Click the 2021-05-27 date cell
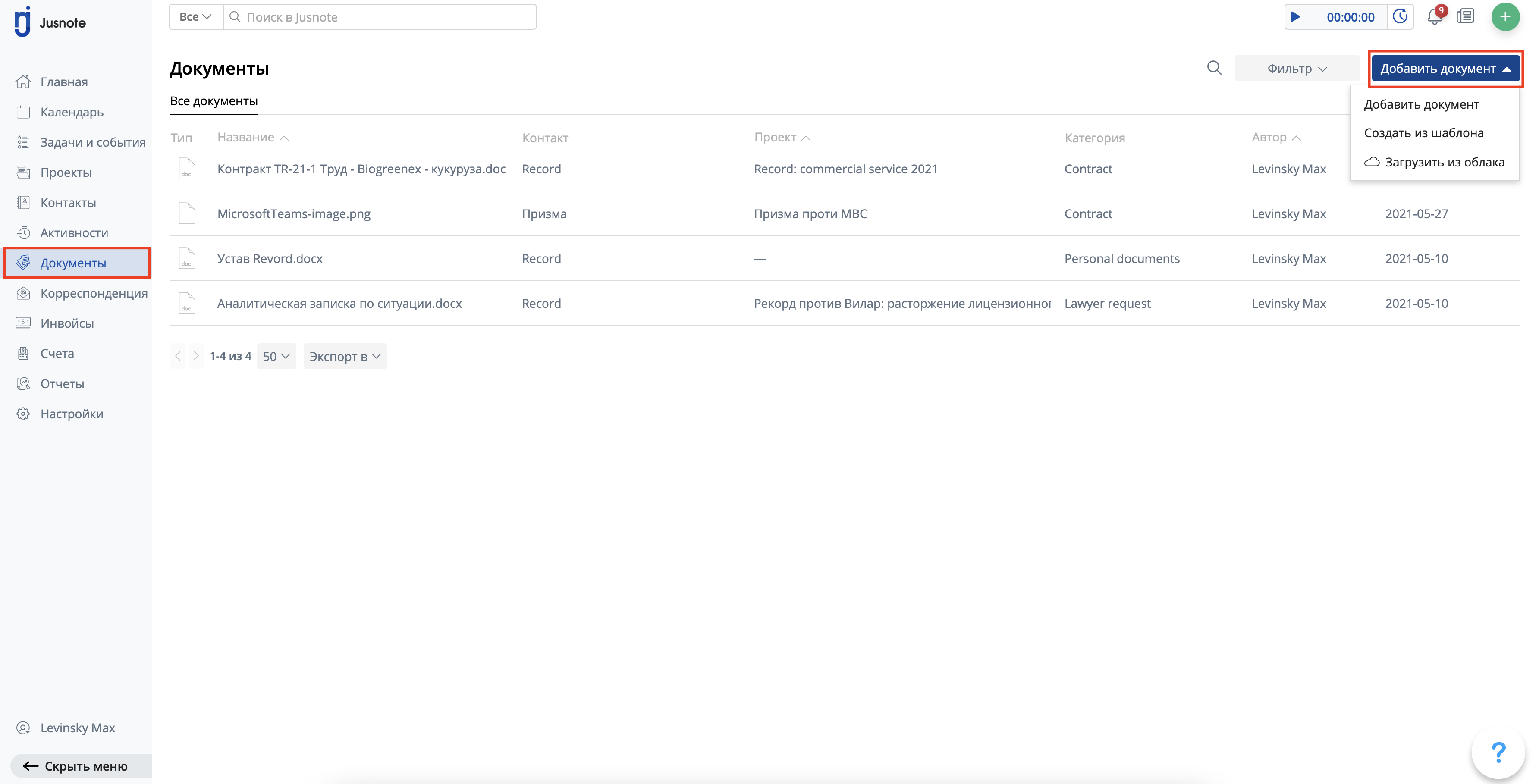 tap(1417, 213)
